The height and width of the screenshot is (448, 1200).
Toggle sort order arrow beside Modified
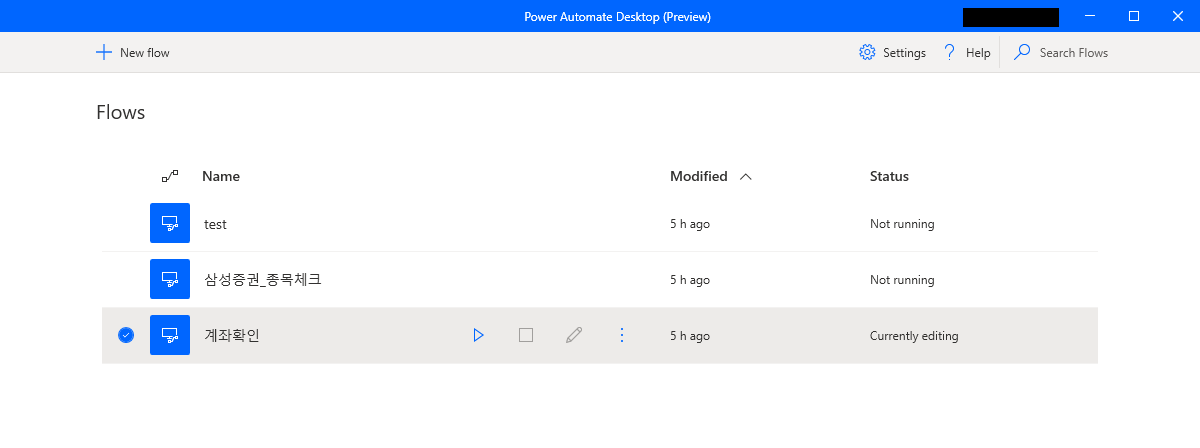[x=745, y=177]
